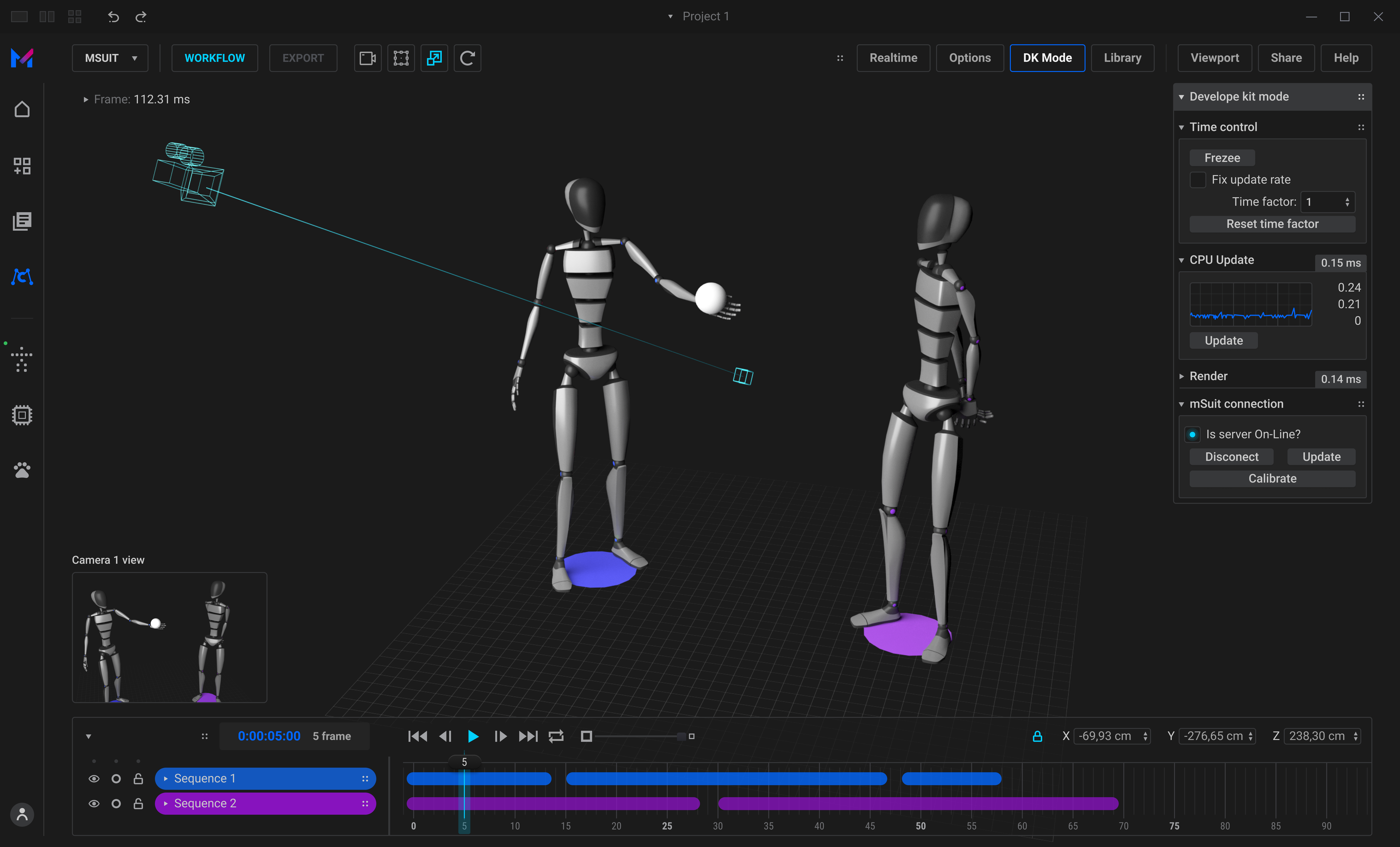Click the processor chip sidebar icon
Image resolution: width=1400 pixels, height=847 pixels.
pyautogui.click(x=22, y=415)
